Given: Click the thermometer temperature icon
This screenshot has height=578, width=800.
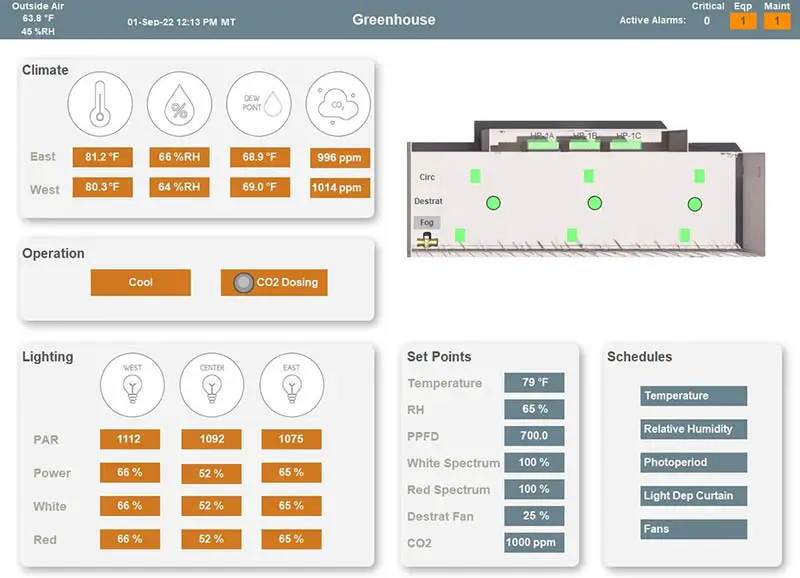Looking at the screenshot, I should pos(97,103).
